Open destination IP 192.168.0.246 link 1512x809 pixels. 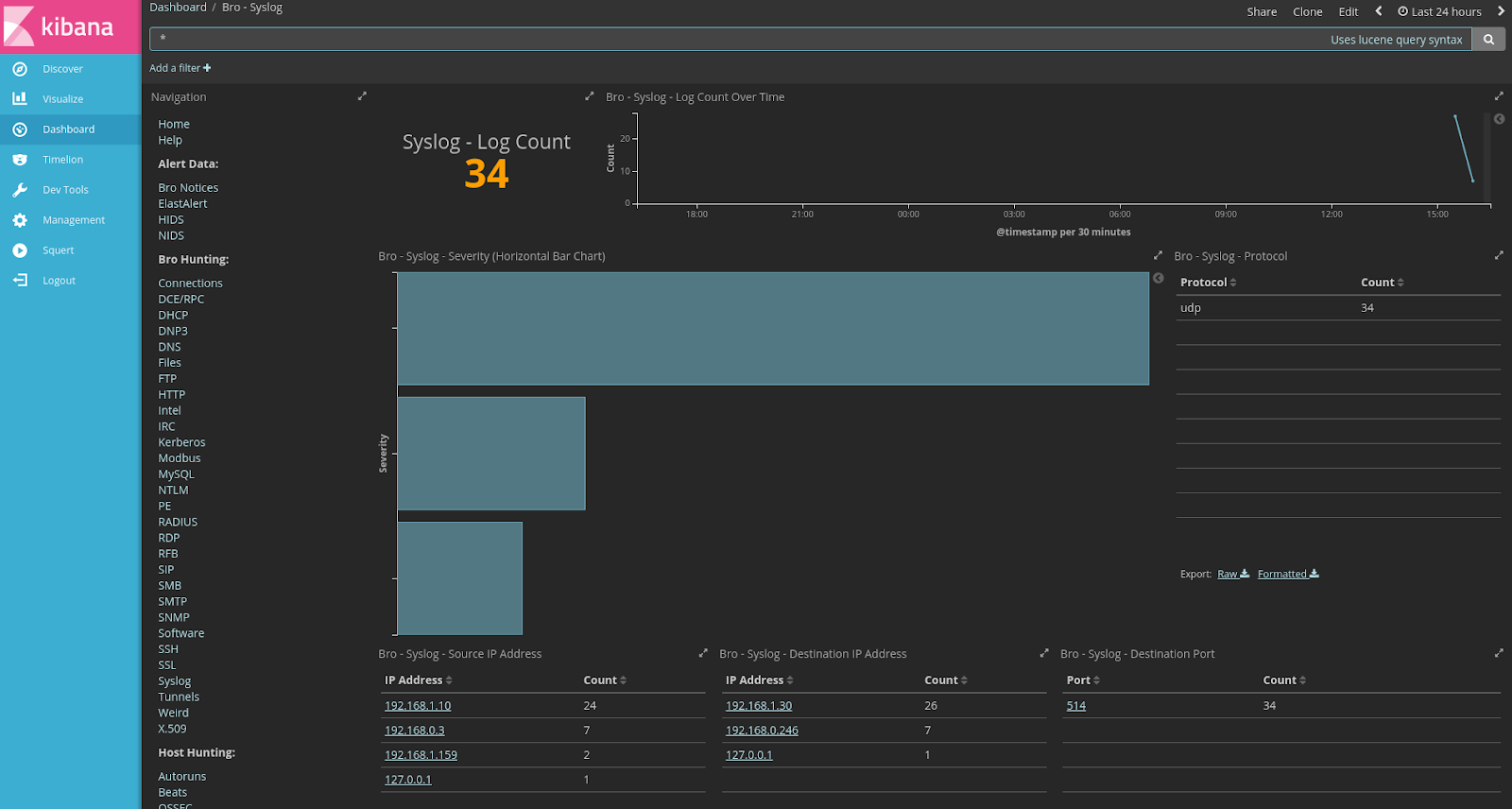point(762,731)
